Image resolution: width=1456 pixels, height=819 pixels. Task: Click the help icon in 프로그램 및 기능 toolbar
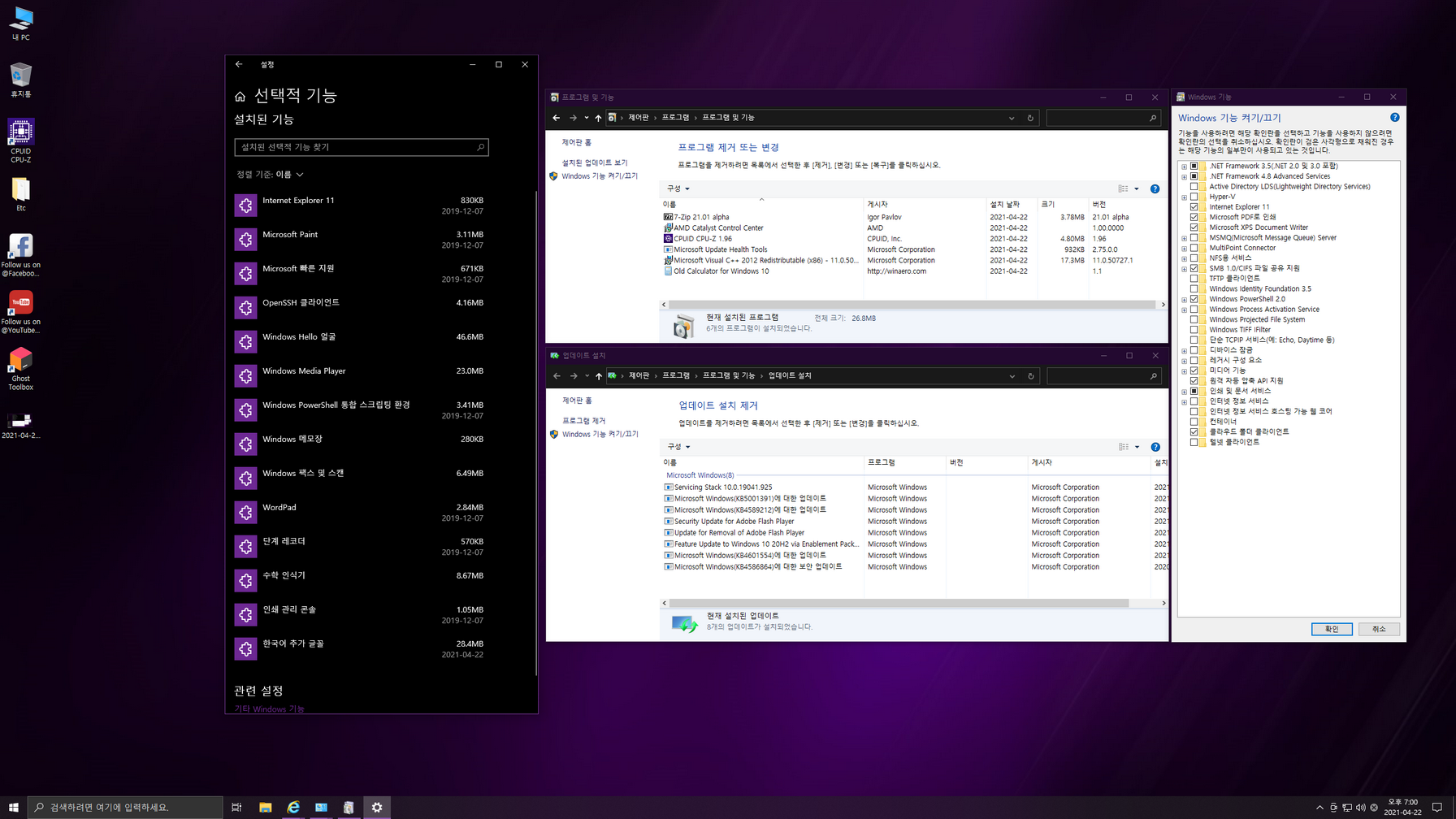click(x=1155, y=188)
